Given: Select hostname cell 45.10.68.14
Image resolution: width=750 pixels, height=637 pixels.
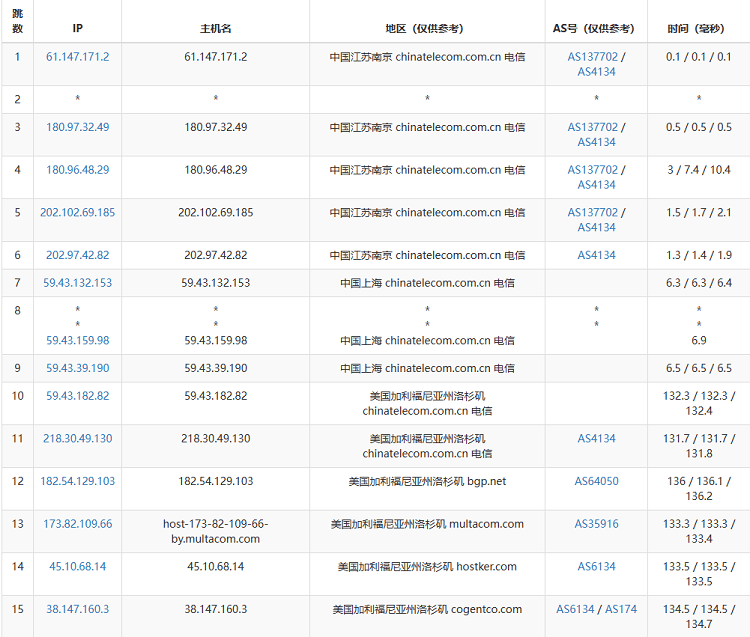Looking at the screenshot, I should [x=216, y=566].
